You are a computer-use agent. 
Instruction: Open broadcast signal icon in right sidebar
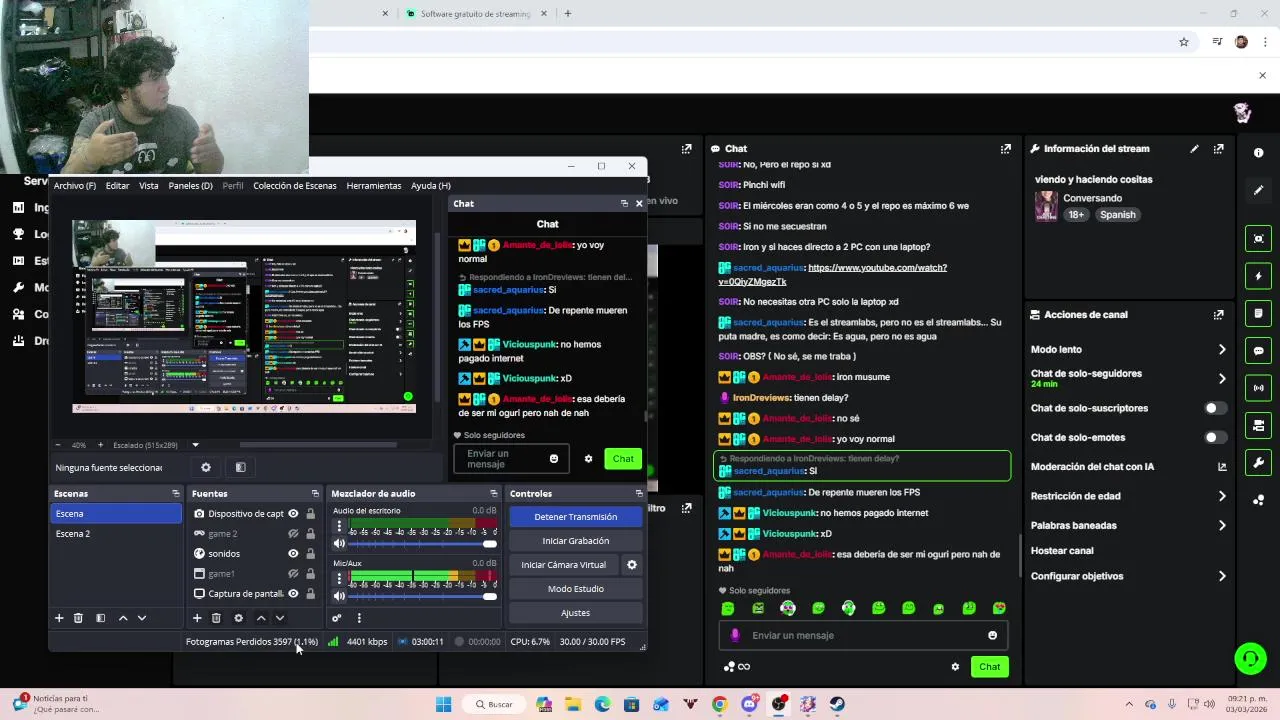point(1258,388)
